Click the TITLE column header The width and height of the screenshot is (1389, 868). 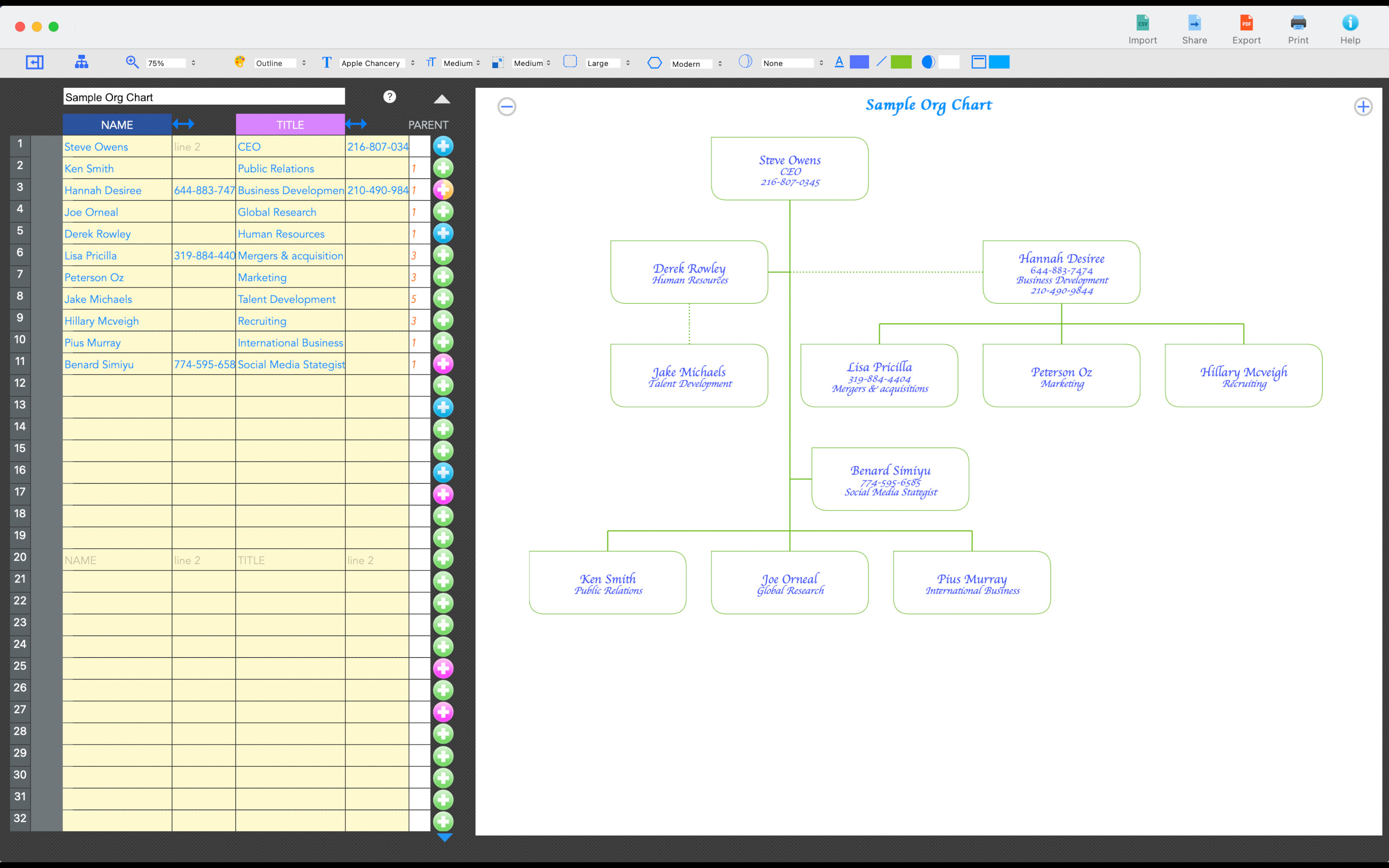coord(290,124)
